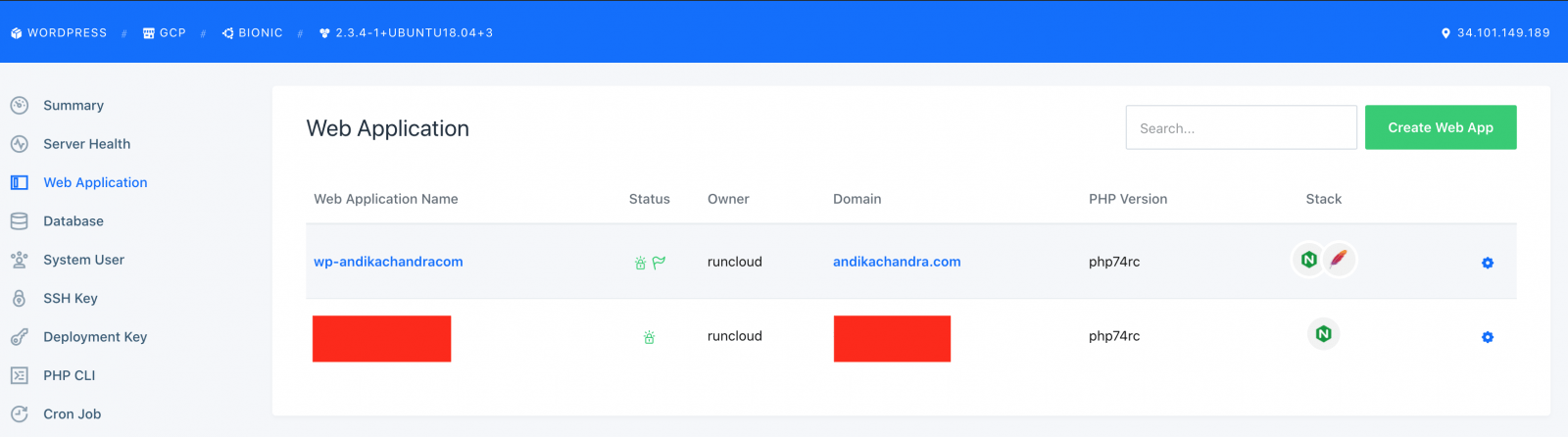Click the GCP breadcrumb label
1568x437 pixels.
172,33
